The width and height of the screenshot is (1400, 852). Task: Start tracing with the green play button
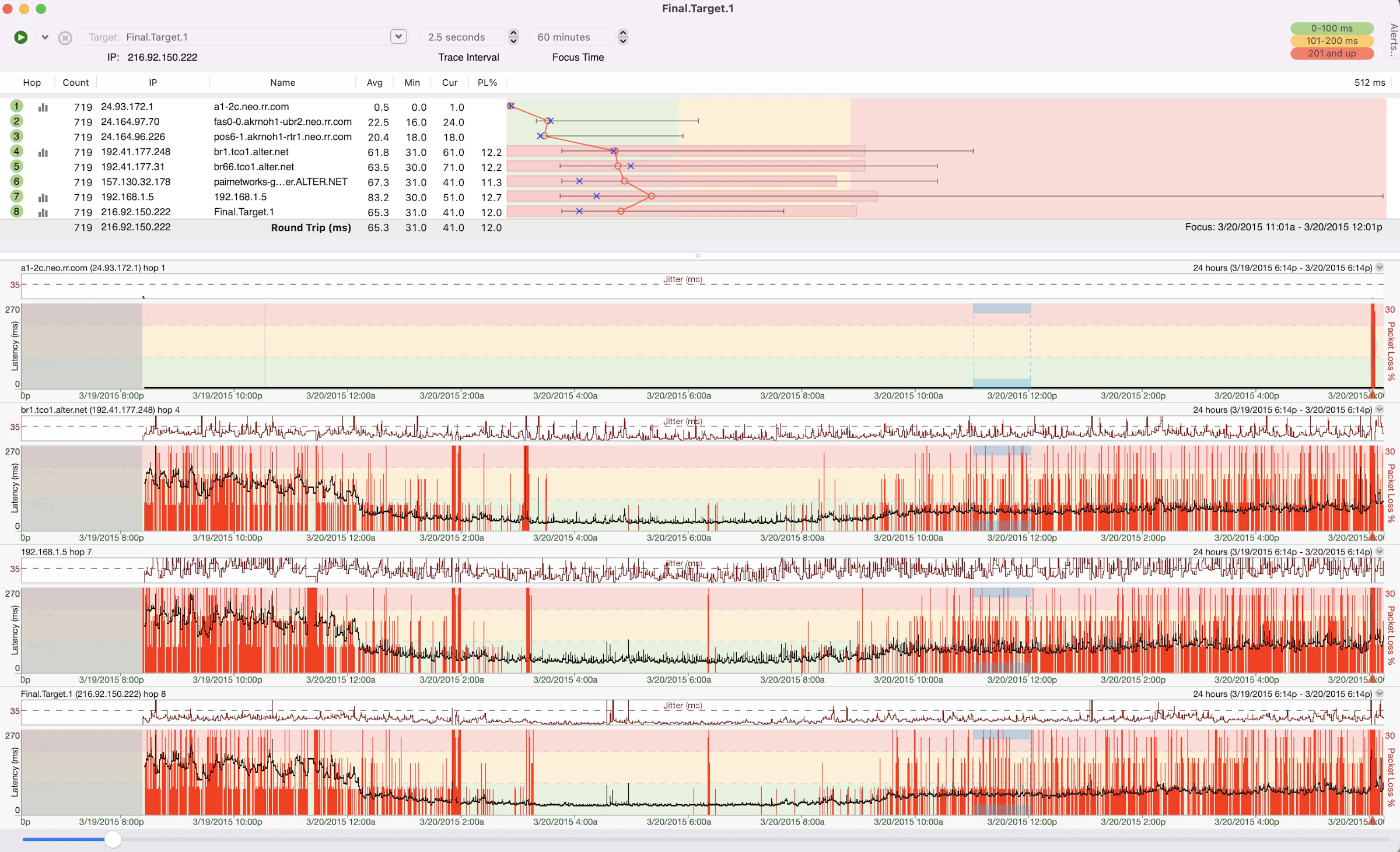click(20, 37)
